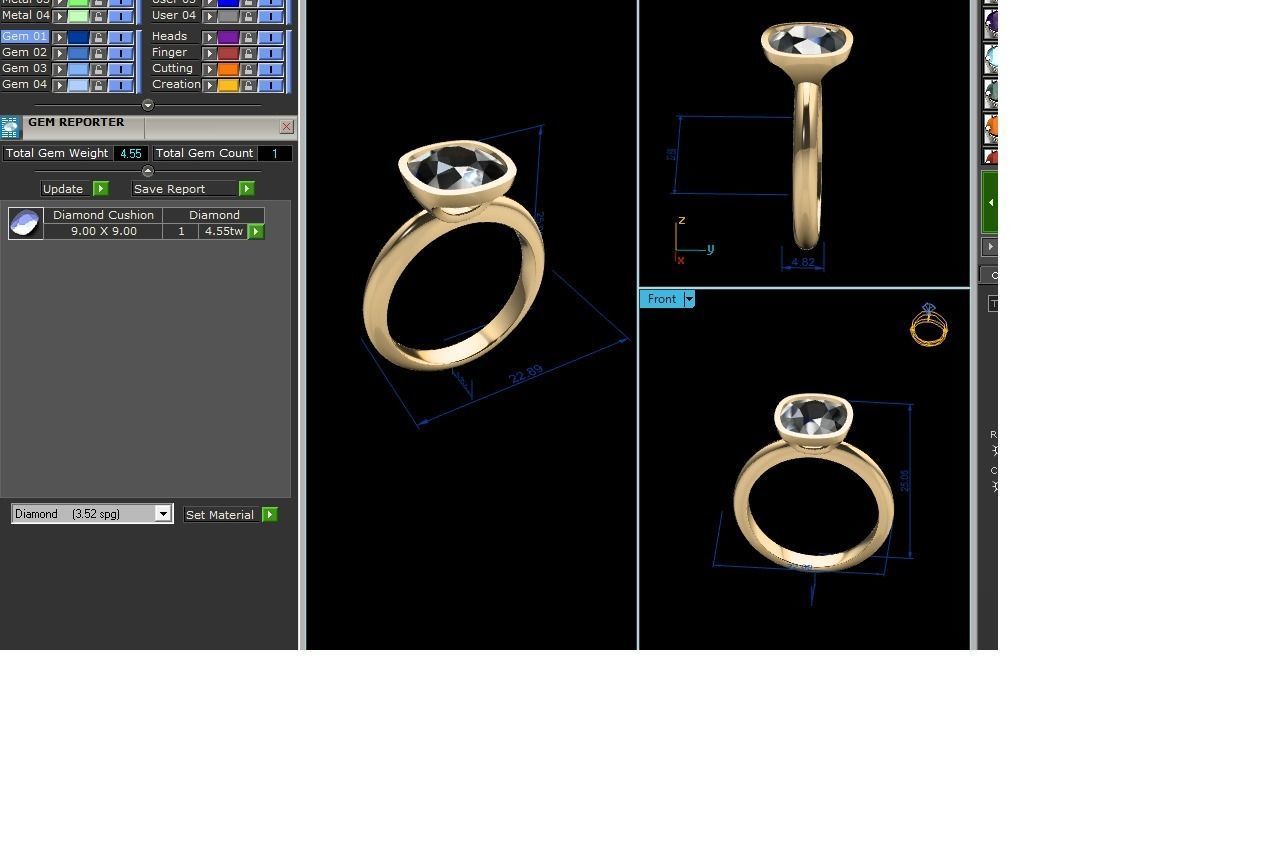This screenshot has height=865, width=1274.
Task: Expand Gem 03 layer arrow button
Action: tap(59, 69)
